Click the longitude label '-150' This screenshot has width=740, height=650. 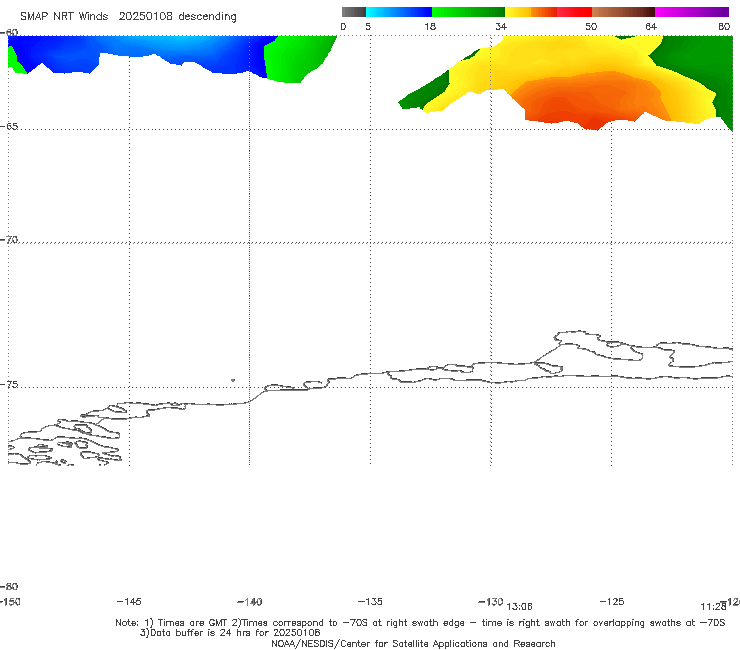pyautogui.click(x=10, y=601)
